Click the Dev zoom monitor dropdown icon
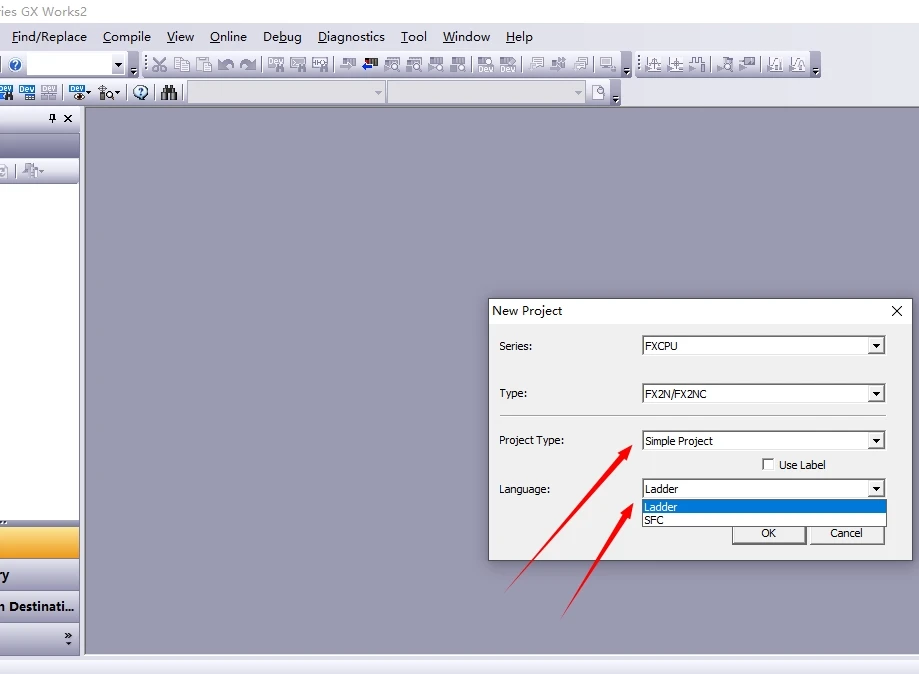 (x=108, y=93)
